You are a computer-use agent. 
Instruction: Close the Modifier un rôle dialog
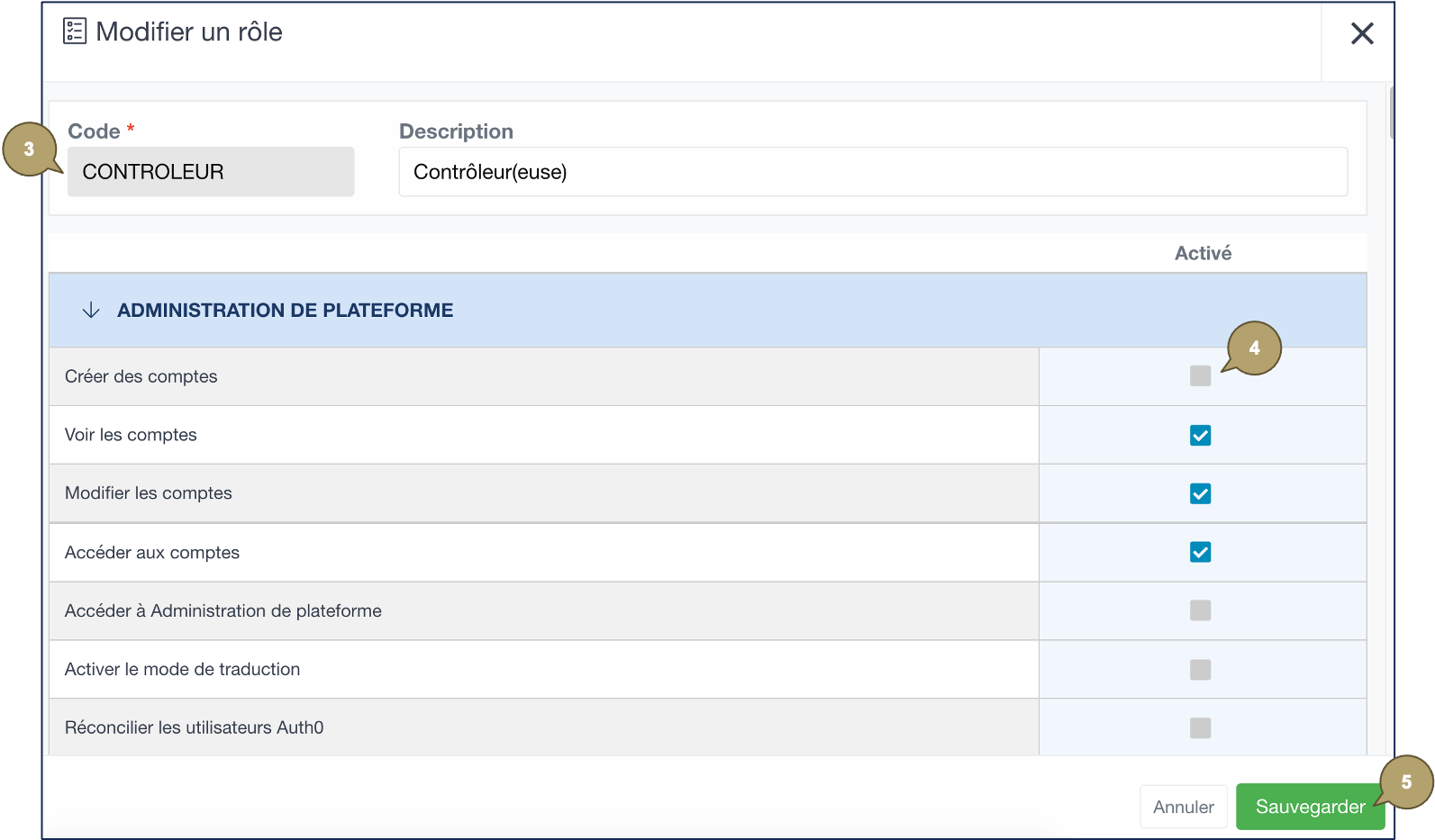click(x=1362, y=34)
